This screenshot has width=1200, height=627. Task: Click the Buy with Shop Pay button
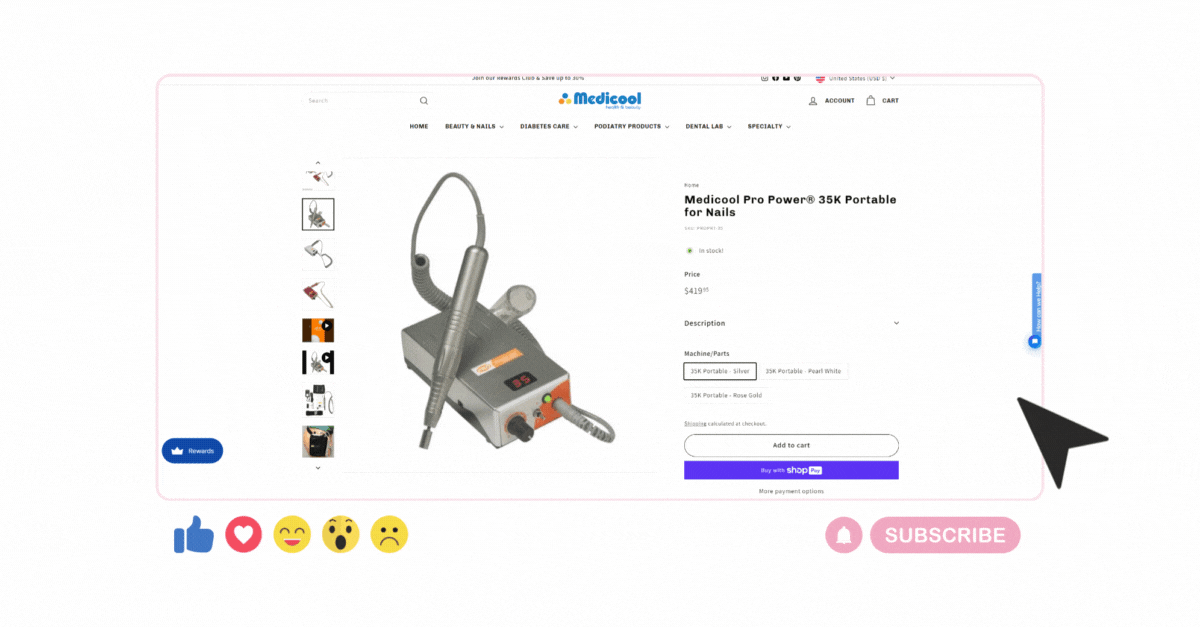click(x=791, y=470)
